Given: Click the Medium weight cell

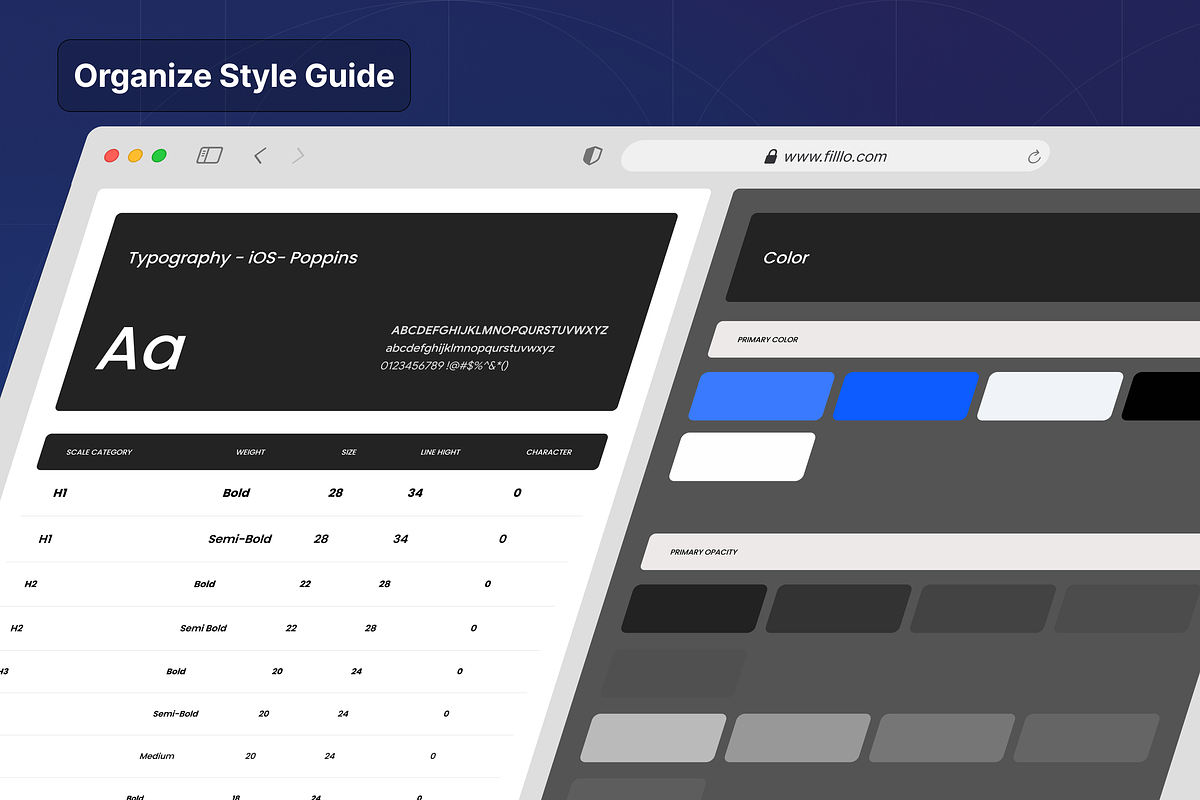Looking at the screenshot, I should (157, 757).
